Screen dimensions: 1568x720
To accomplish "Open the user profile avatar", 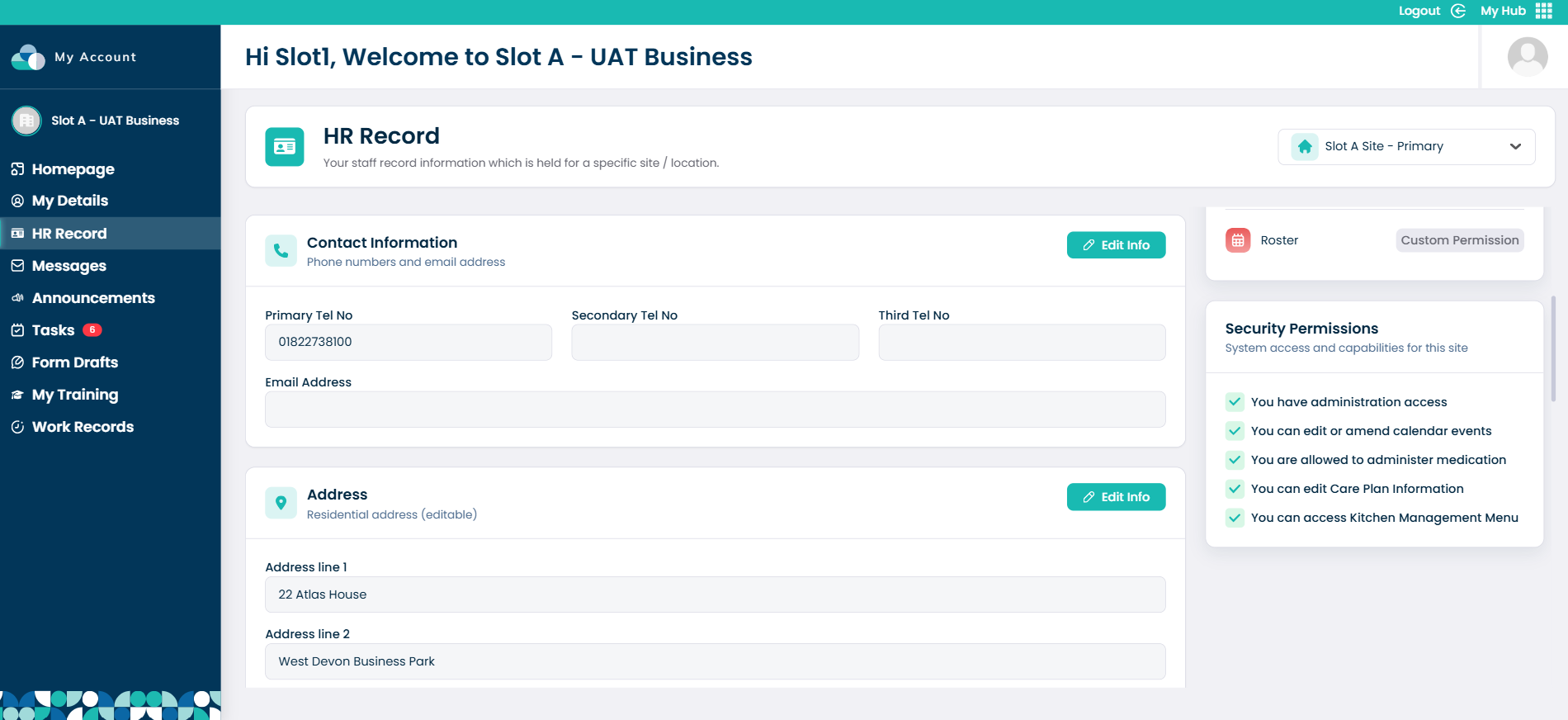I will (1527, 57).
